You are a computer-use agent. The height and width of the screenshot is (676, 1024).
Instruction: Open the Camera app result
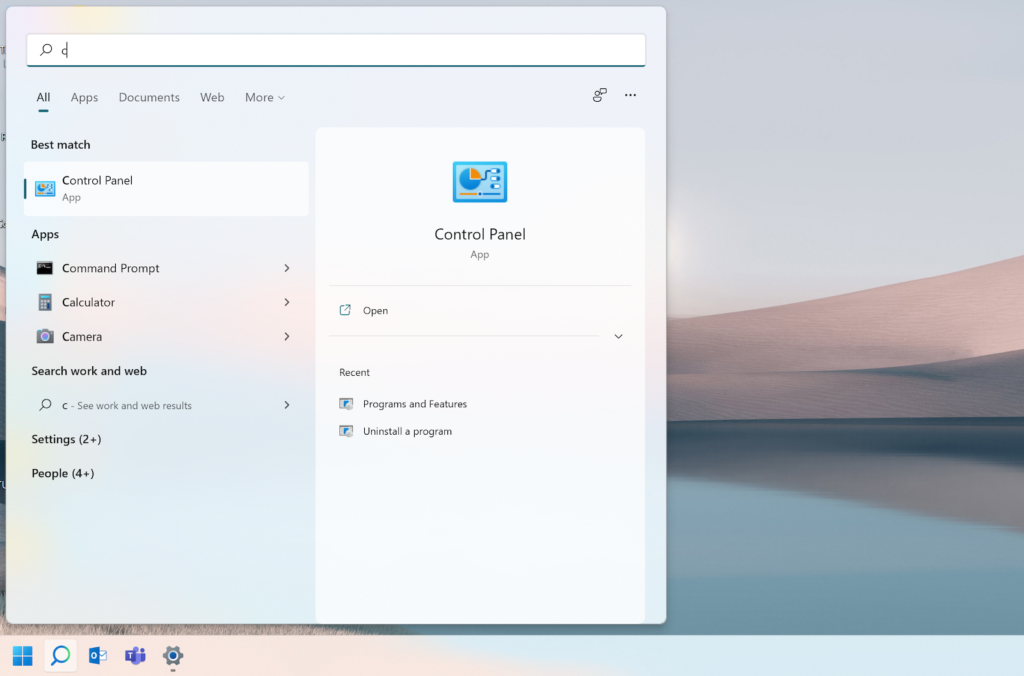pos(81,337)
